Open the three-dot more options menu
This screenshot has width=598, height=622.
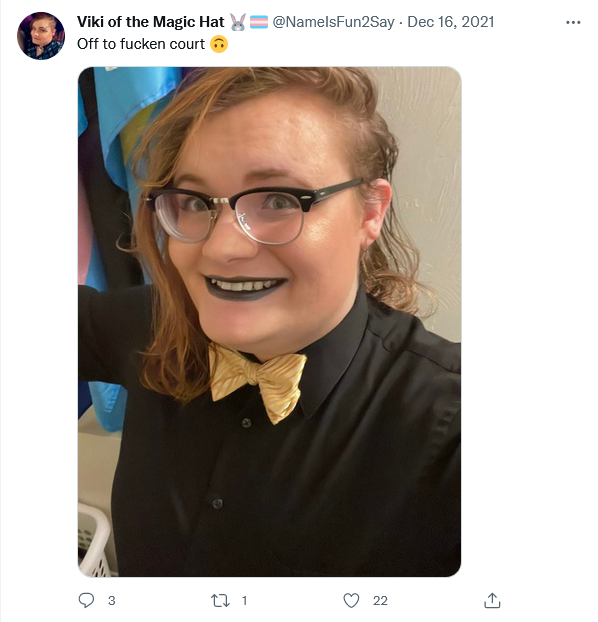point(573,23)
